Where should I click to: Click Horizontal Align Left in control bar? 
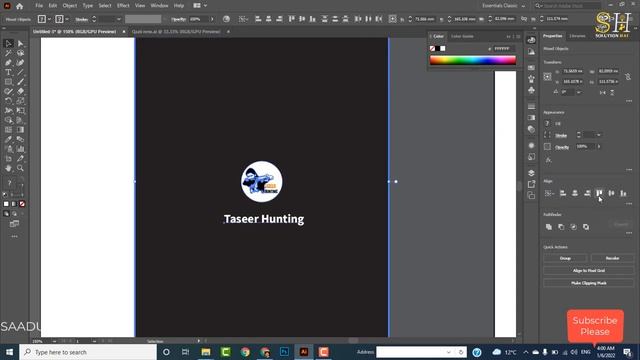pos(258,19)
